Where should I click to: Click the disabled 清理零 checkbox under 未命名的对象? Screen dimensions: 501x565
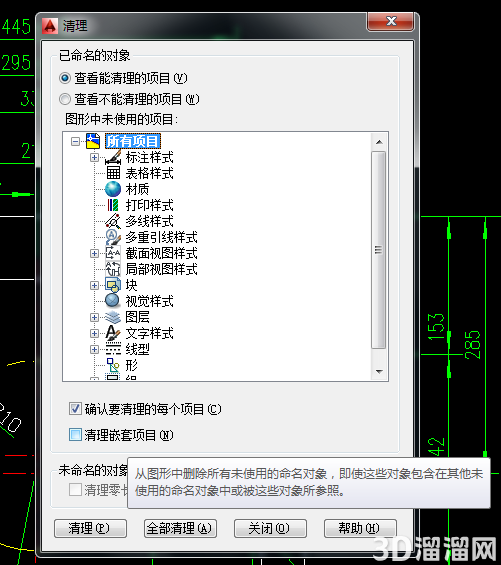(75, 490)
